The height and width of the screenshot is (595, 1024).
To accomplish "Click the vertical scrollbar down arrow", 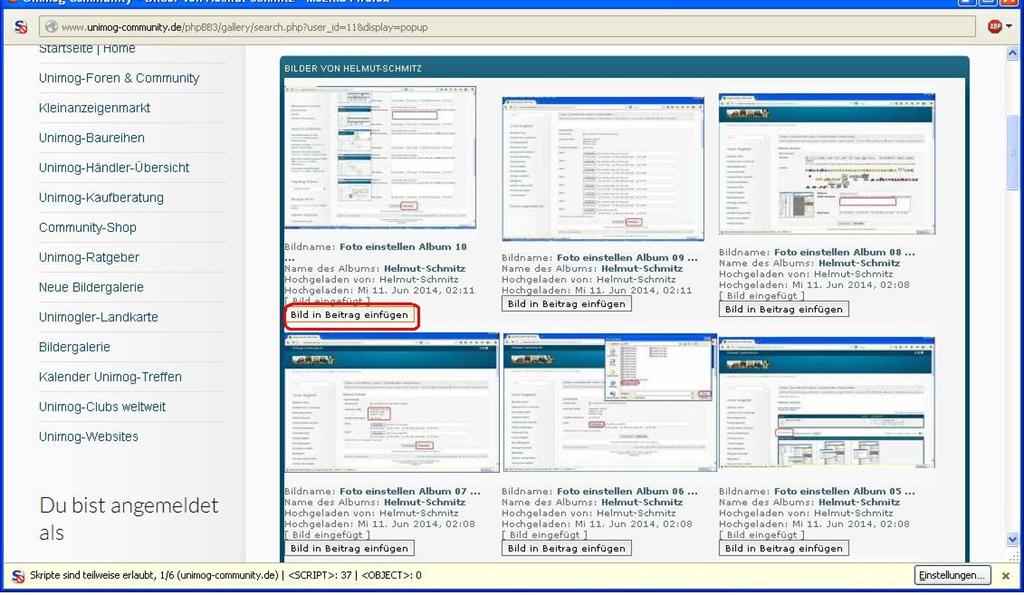I will [x=1013, y=540].
